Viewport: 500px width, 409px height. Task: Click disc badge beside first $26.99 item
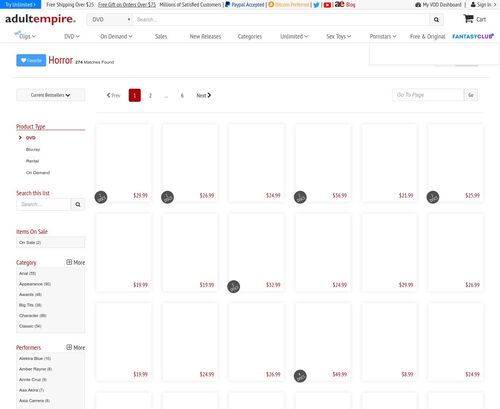pyautogui.click(x=167, y=197)
